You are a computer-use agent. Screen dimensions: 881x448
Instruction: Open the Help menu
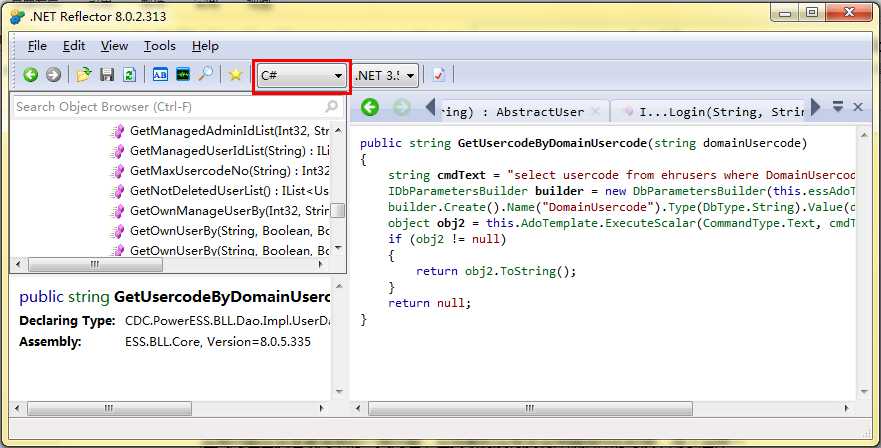pyautogui.click(x=205, y=46)
